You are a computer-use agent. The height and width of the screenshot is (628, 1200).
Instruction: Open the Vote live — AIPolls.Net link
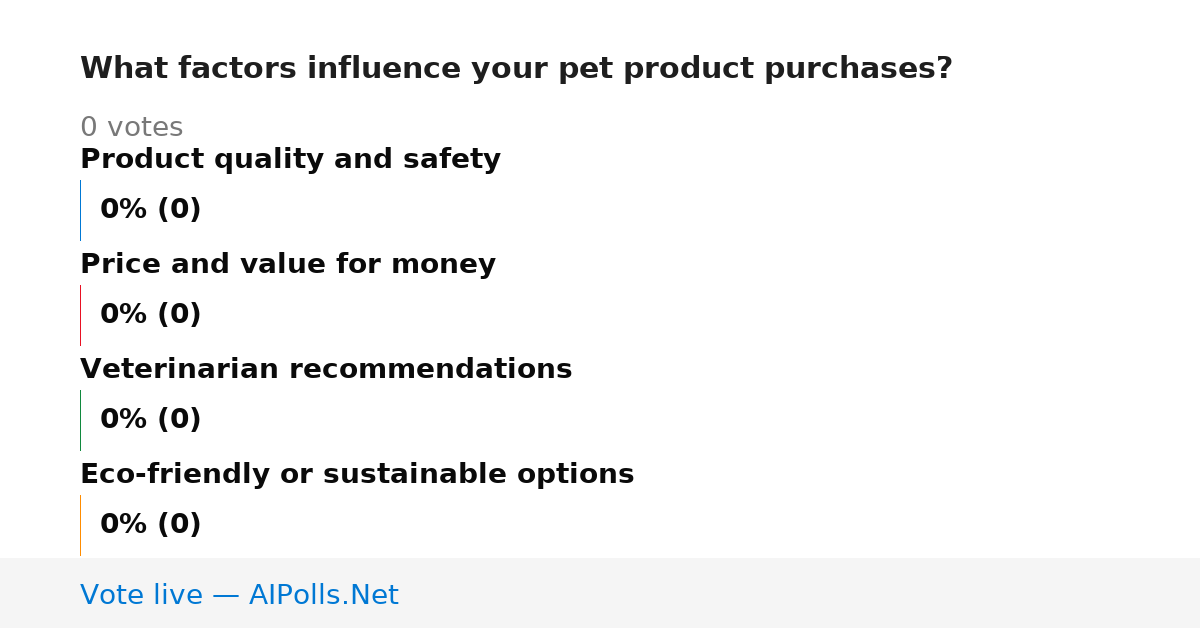(x=239, y=595)
